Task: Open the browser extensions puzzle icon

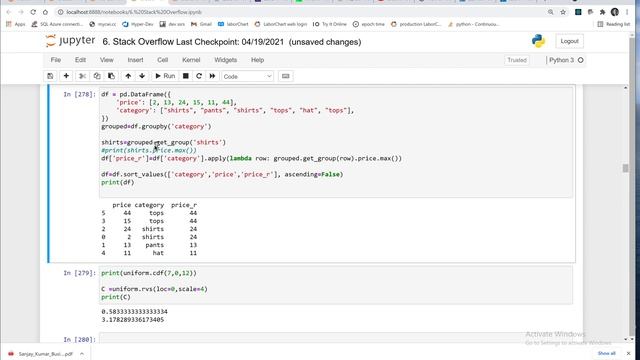Action: (602, 12)
